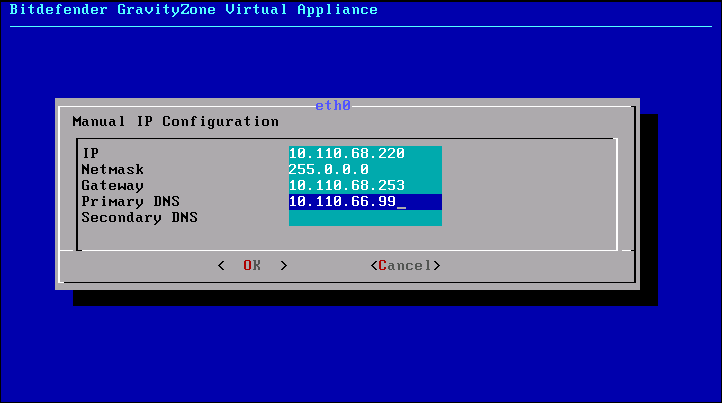Click the eth0 dialog title

point(333,105)
